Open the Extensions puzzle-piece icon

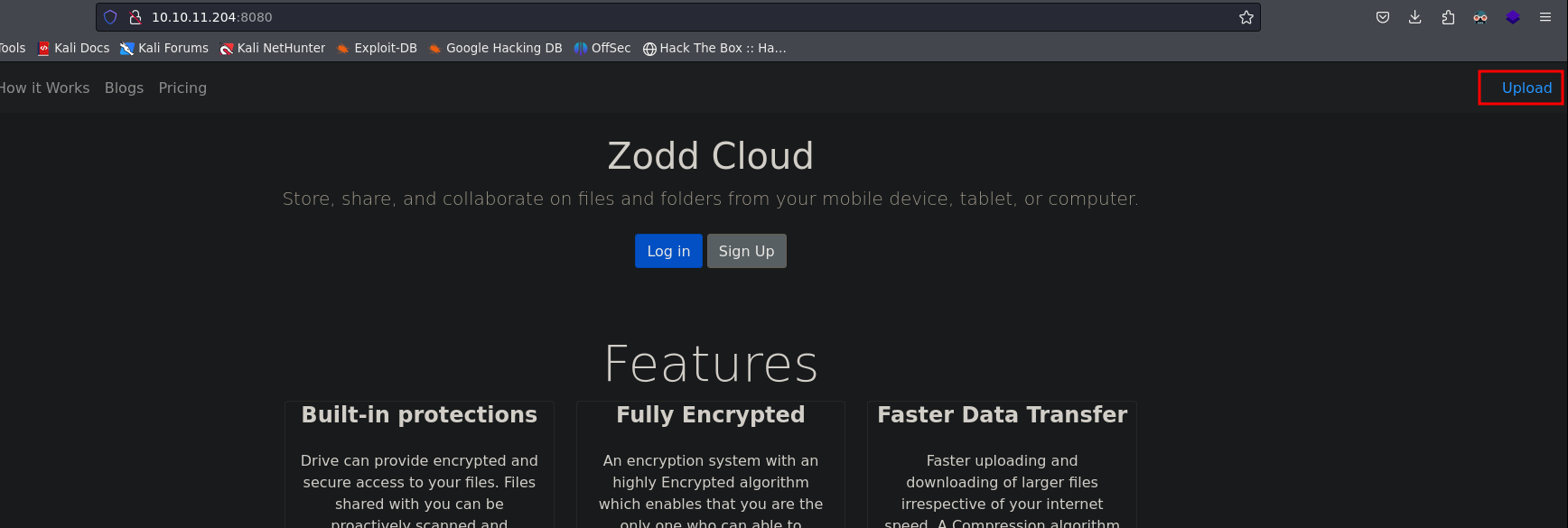coord(1448,17)
